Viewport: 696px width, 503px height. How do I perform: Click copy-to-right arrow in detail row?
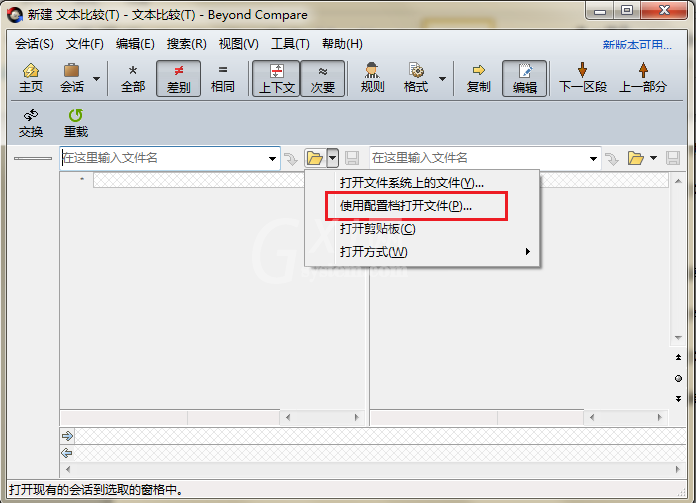(x=67, y=436)
